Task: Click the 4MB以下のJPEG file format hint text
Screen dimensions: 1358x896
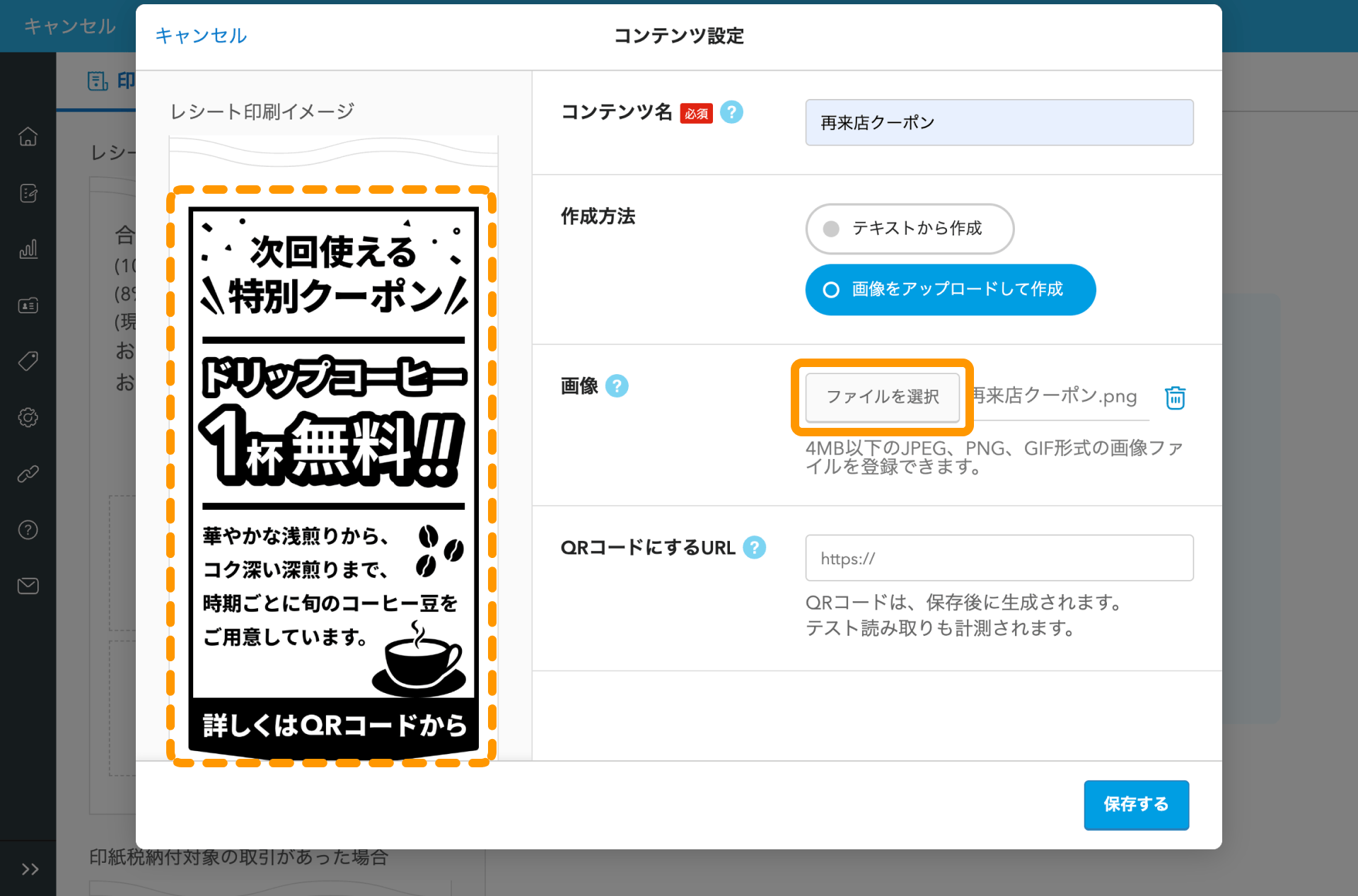Action: point(994,457)
